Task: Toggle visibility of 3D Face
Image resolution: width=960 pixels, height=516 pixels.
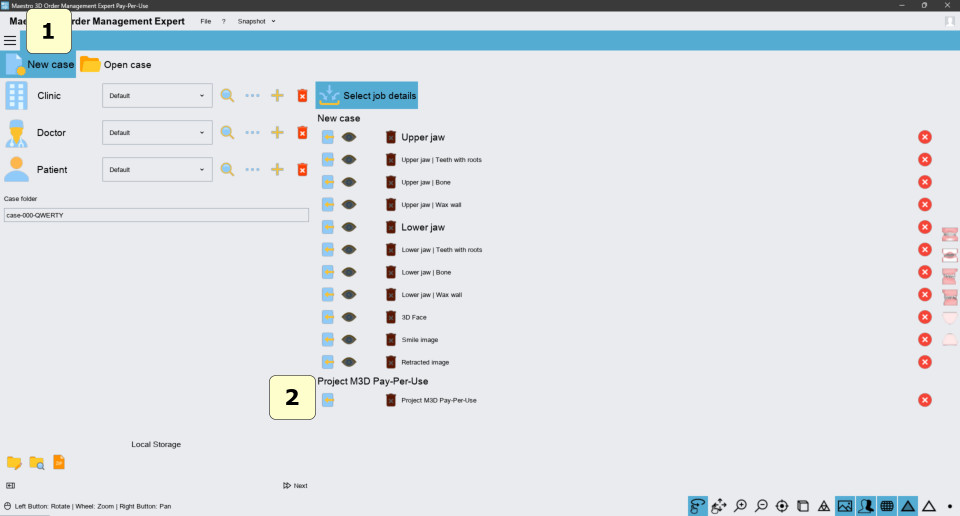Action: tap(349, 317)
